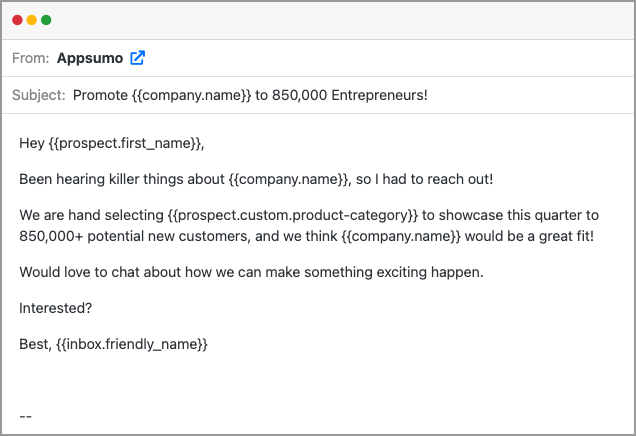The height and width of the screenshot is (436, 636).
Task: Click the {{company.name}} variable in the subject line
Action: [191, 95]
